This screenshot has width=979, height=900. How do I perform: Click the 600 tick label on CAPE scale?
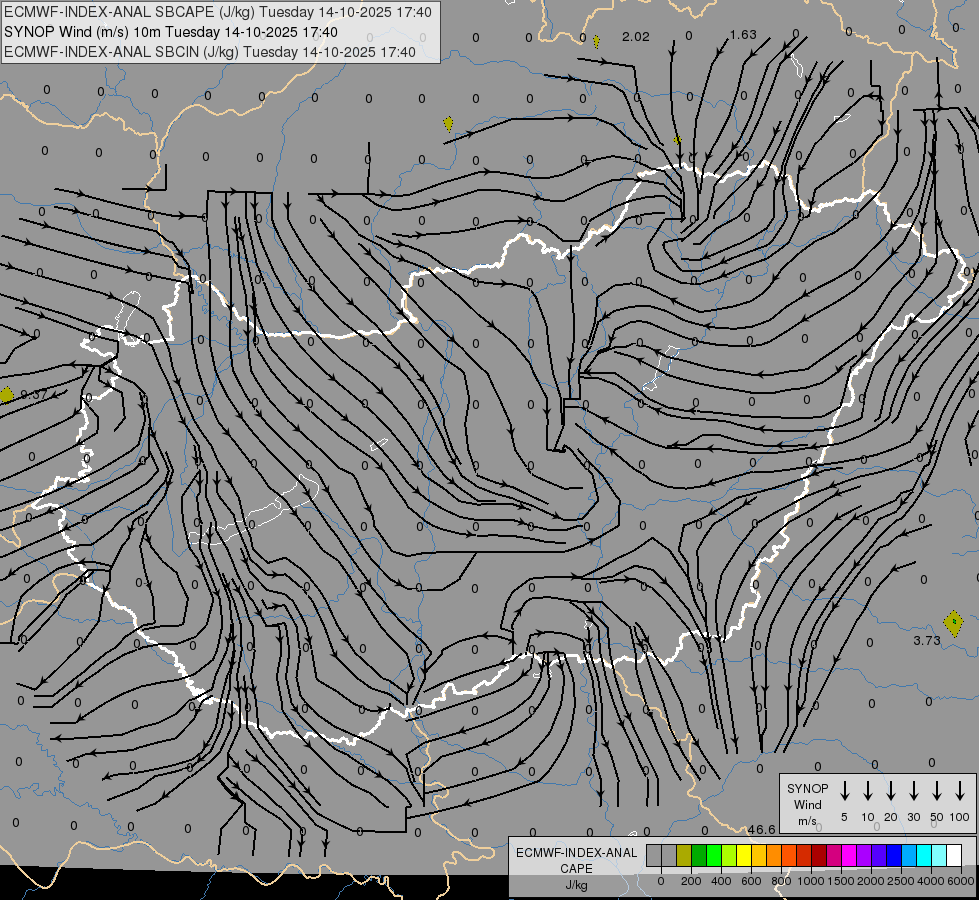[x=751, y=881]
